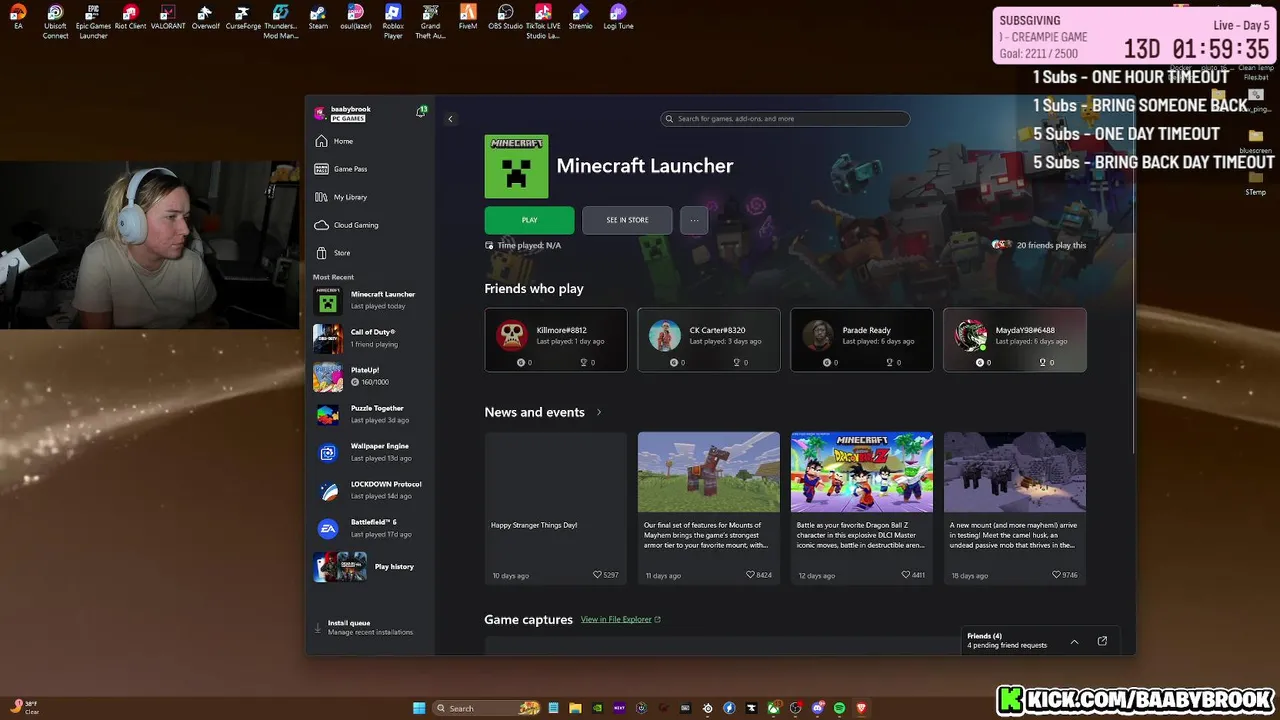Open camel husk new mount news card

1015,508
